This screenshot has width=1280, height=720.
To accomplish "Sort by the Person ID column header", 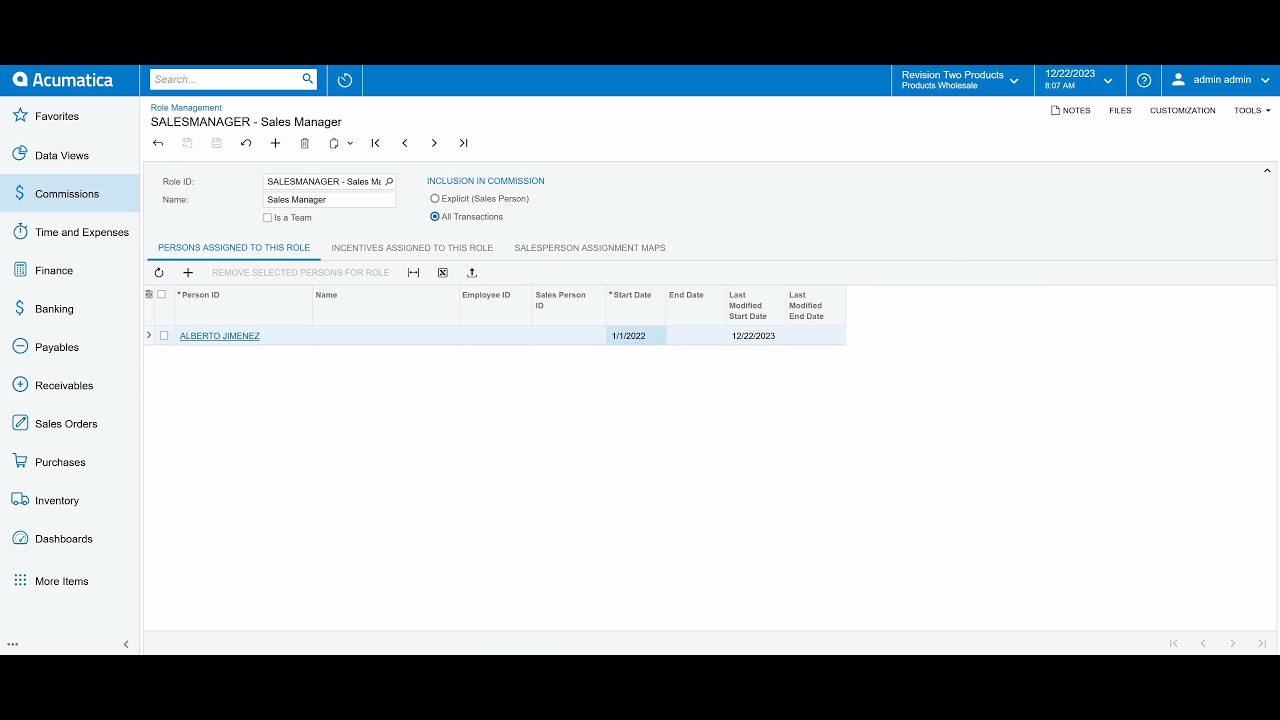I will 243,305.
